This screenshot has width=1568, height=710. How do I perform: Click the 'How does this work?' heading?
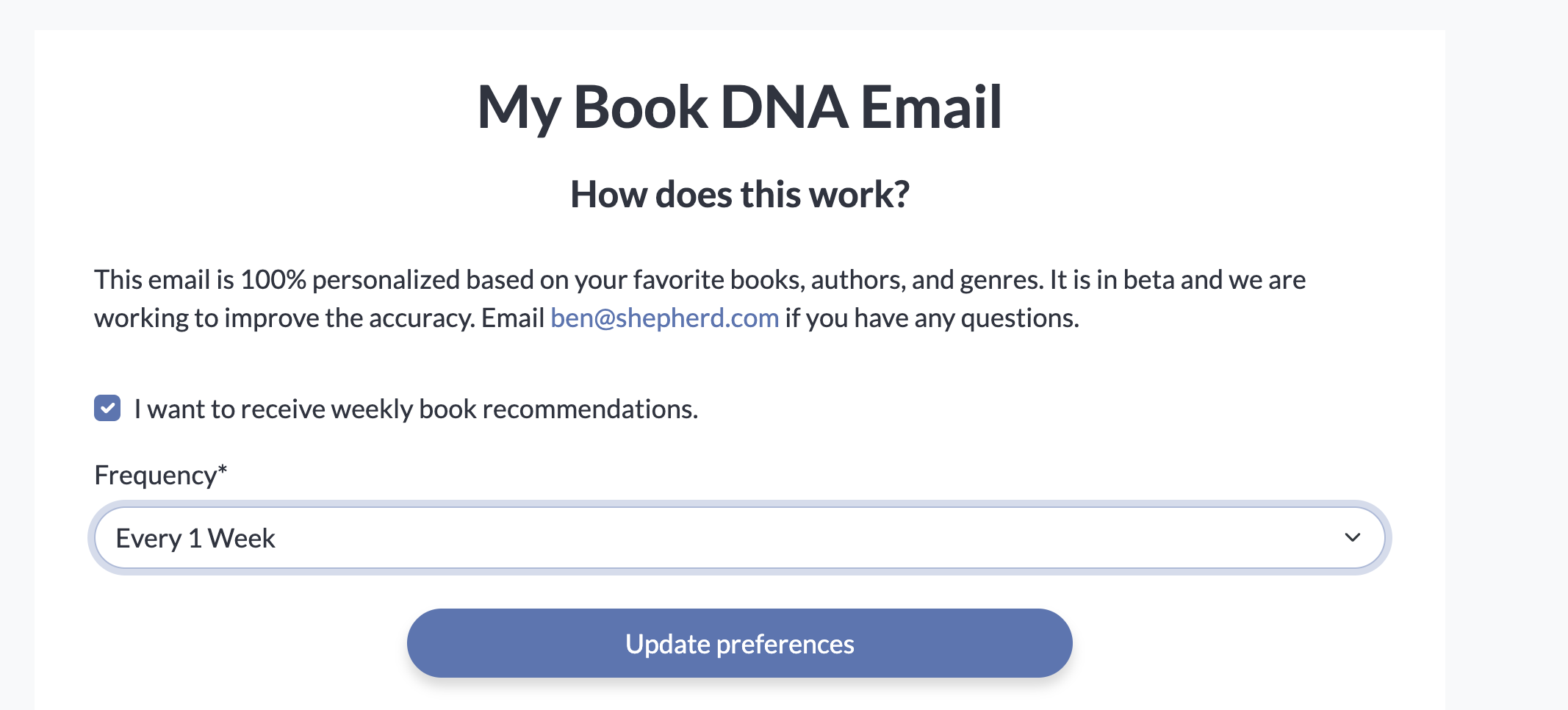point(739,195)
